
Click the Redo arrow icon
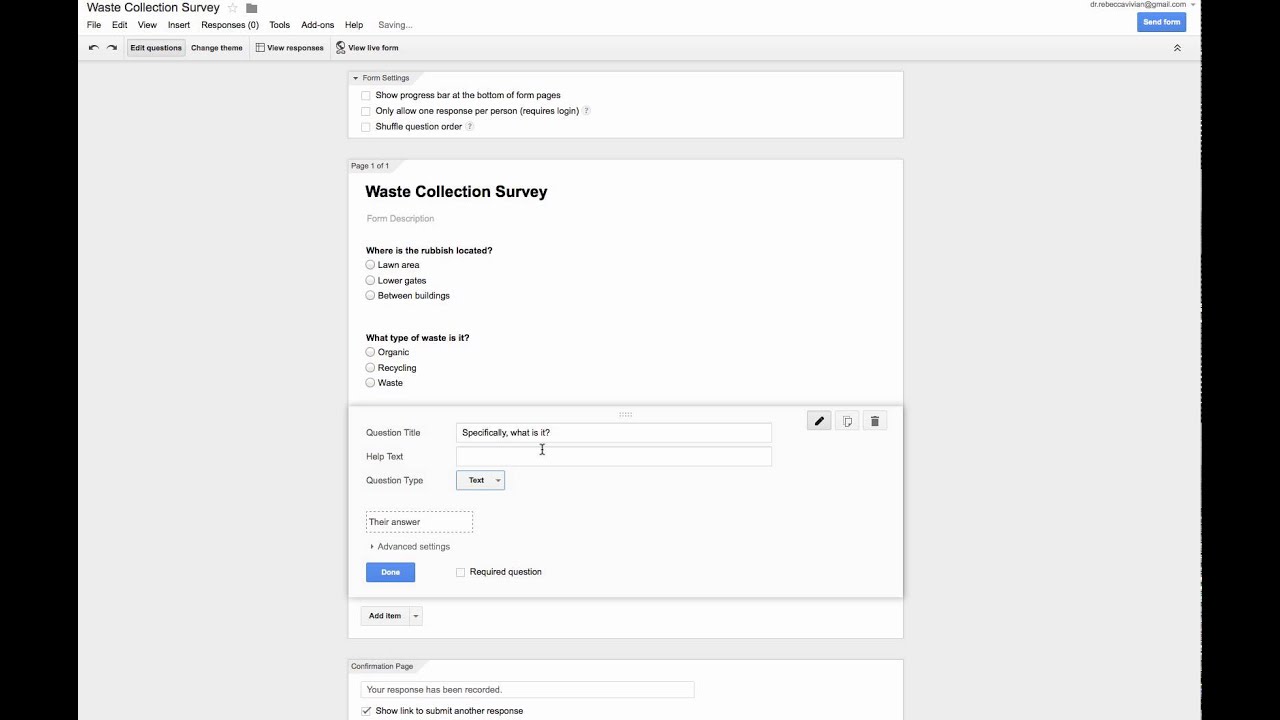click(x=111, y=48)
